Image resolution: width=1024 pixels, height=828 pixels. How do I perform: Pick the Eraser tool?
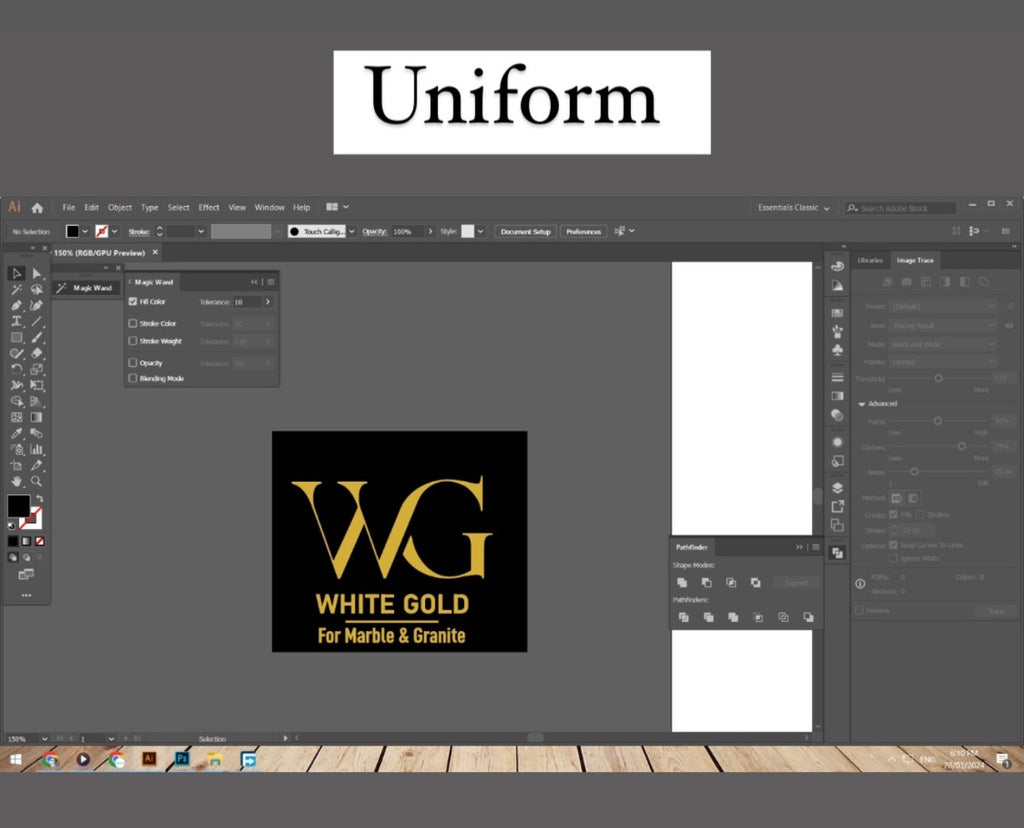37,353
